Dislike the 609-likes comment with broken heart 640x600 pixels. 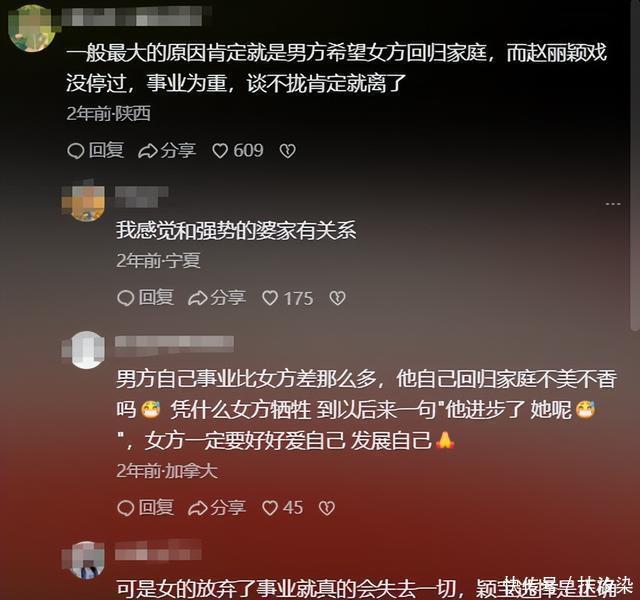tap(287, 151)
